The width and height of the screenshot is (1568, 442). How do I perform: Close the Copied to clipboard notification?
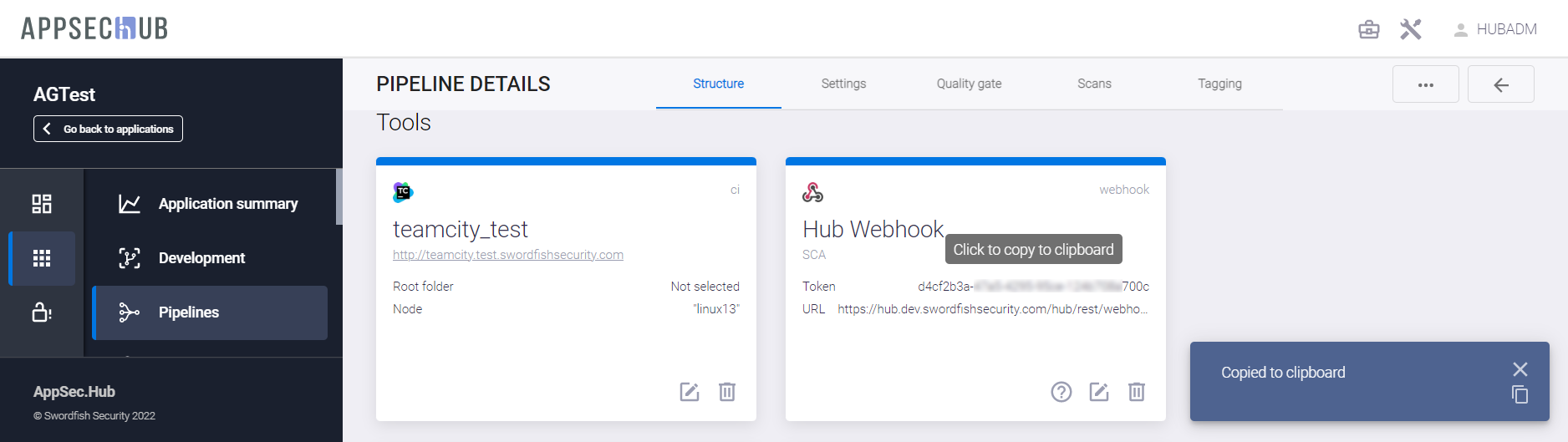click(x=1520, y=369)
